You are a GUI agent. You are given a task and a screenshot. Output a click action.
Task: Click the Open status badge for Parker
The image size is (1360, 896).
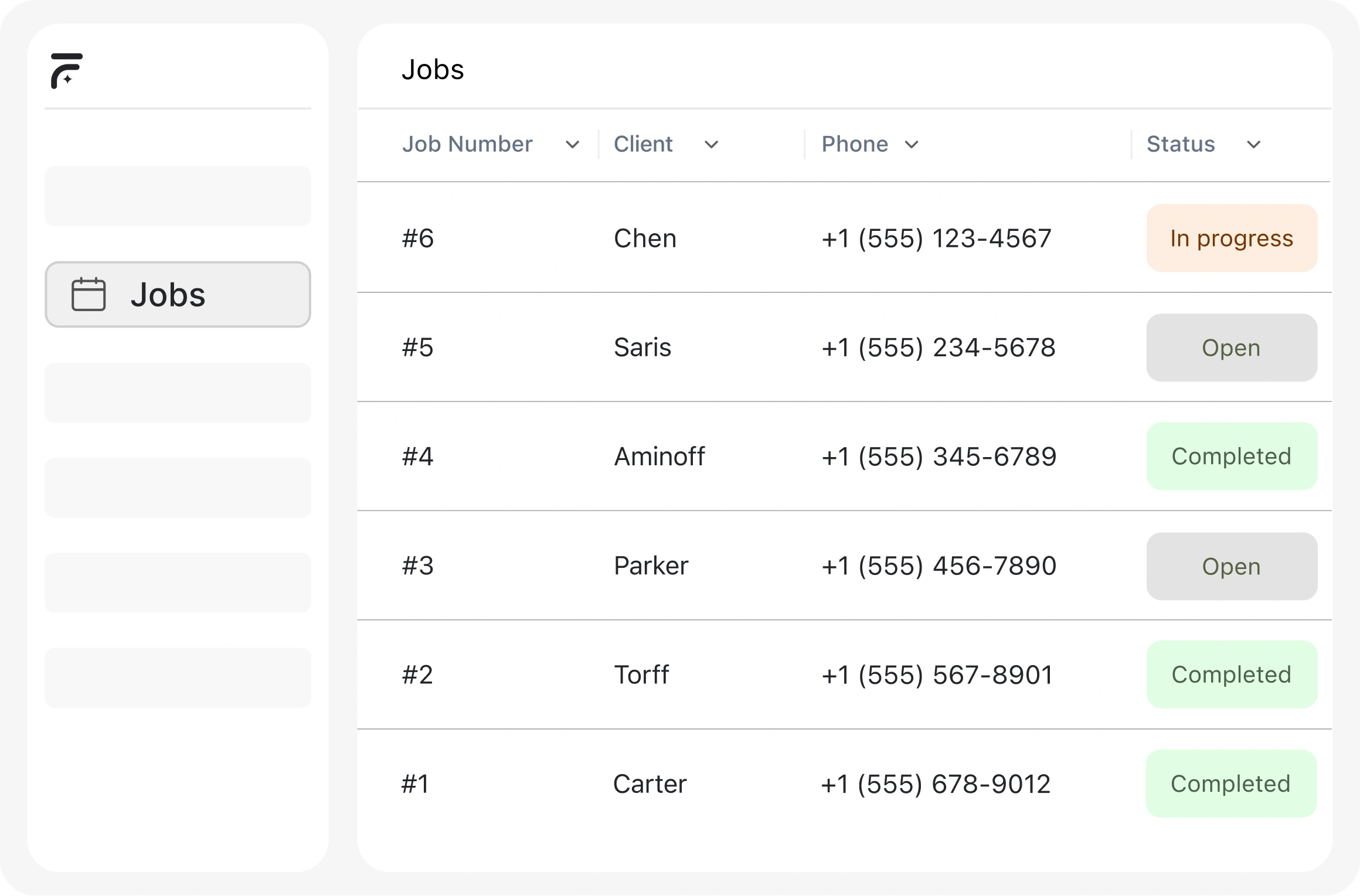click(1232, 566)
